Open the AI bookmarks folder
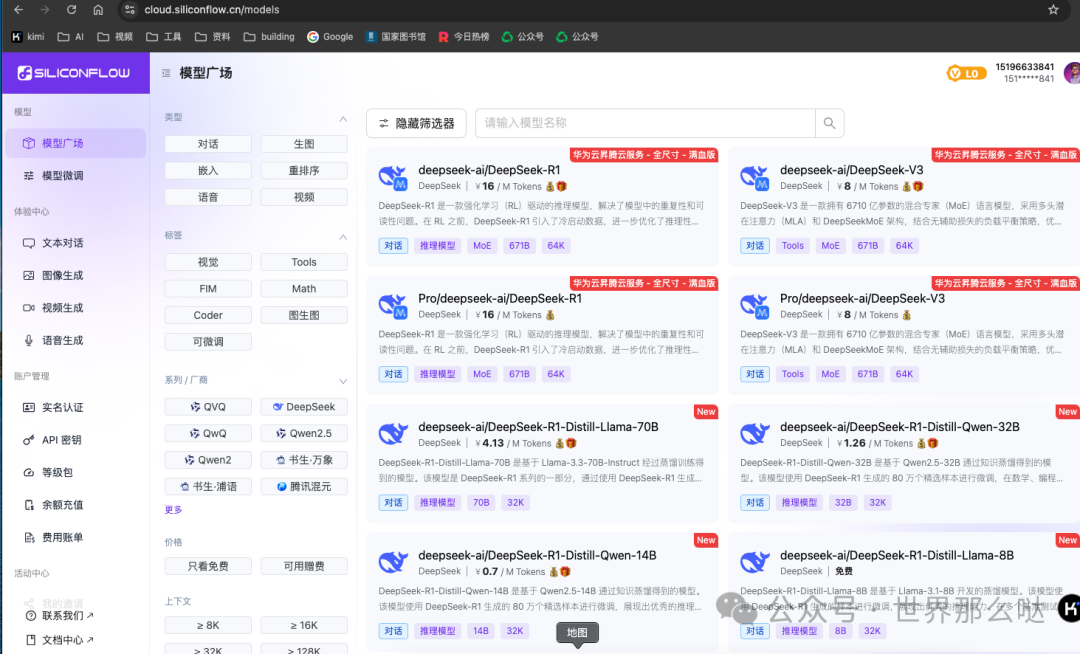The width and height of the screenshot is (1080, 654). point(71,36)
